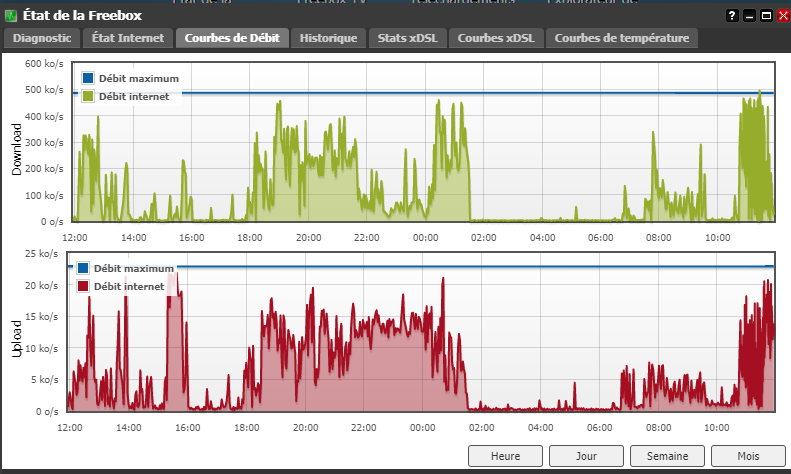This screenshot has height=474, width=791.
Task: Click green Débit internet swatch in Download legend
Action: [88, 96]
